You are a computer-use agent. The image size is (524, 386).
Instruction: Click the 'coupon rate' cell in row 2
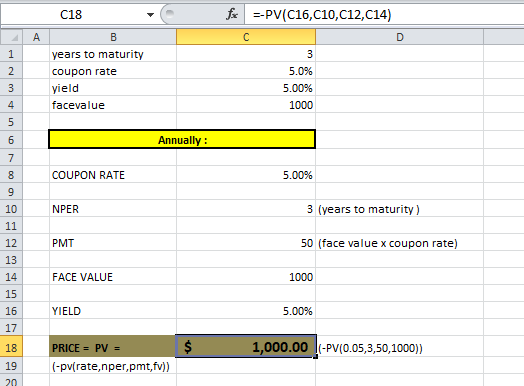pyautogui.click(x=113, y=71)
